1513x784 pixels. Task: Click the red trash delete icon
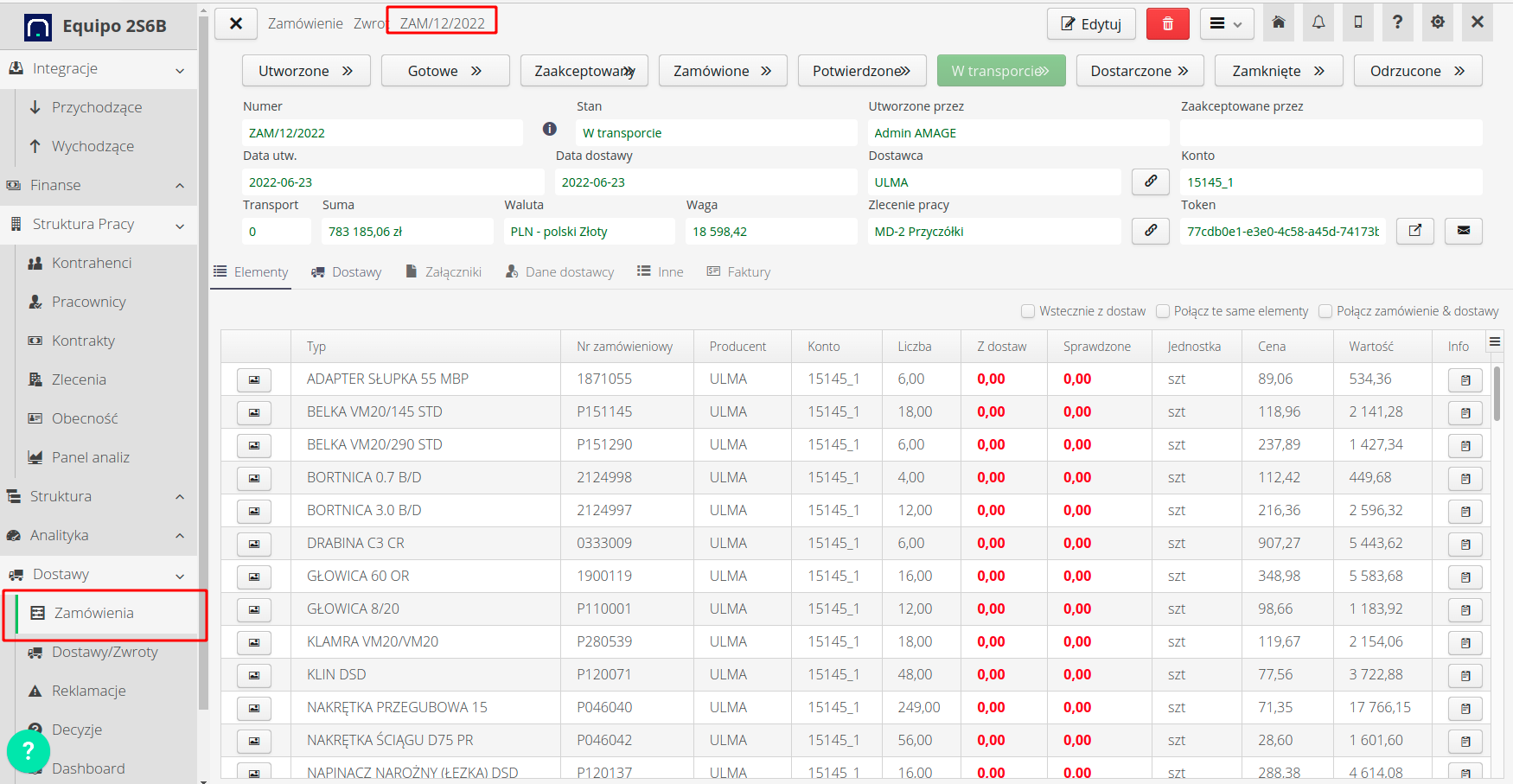click(x=1167, y=23)
